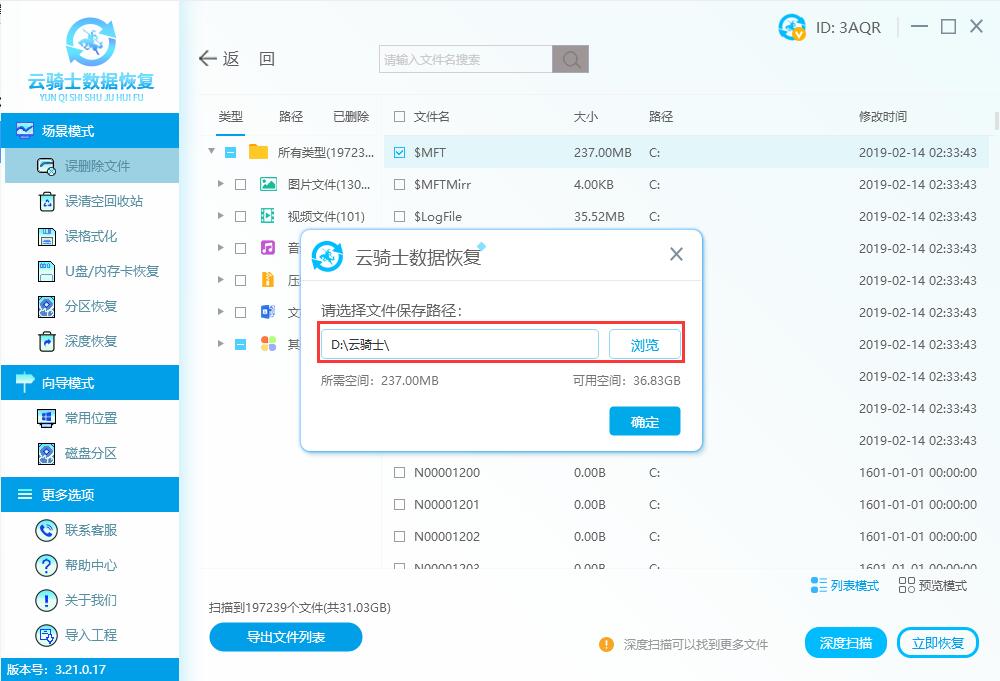Toggle the 所有类型 tree checkbox

(231, 152)
